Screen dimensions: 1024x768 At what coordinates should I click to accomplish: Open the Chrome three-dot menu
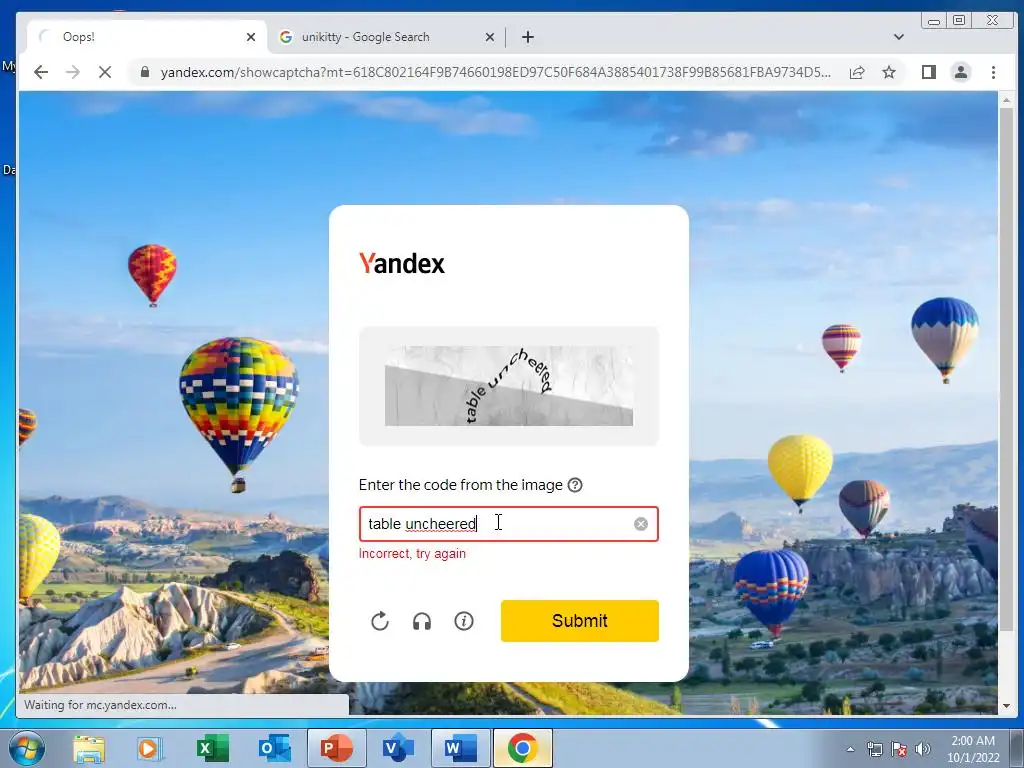tap(993, 72)
